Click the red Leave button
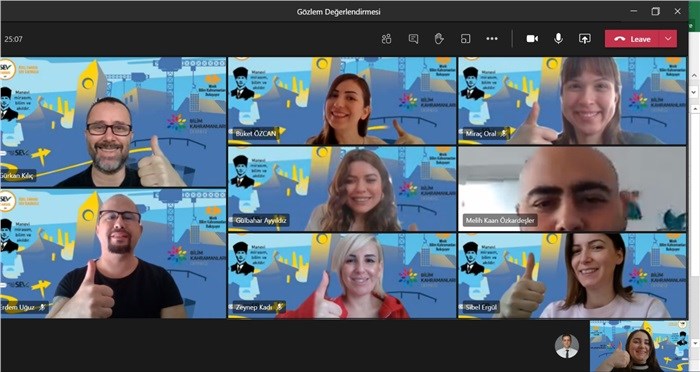Screen dimensions: 700x372 click(632, 39)
